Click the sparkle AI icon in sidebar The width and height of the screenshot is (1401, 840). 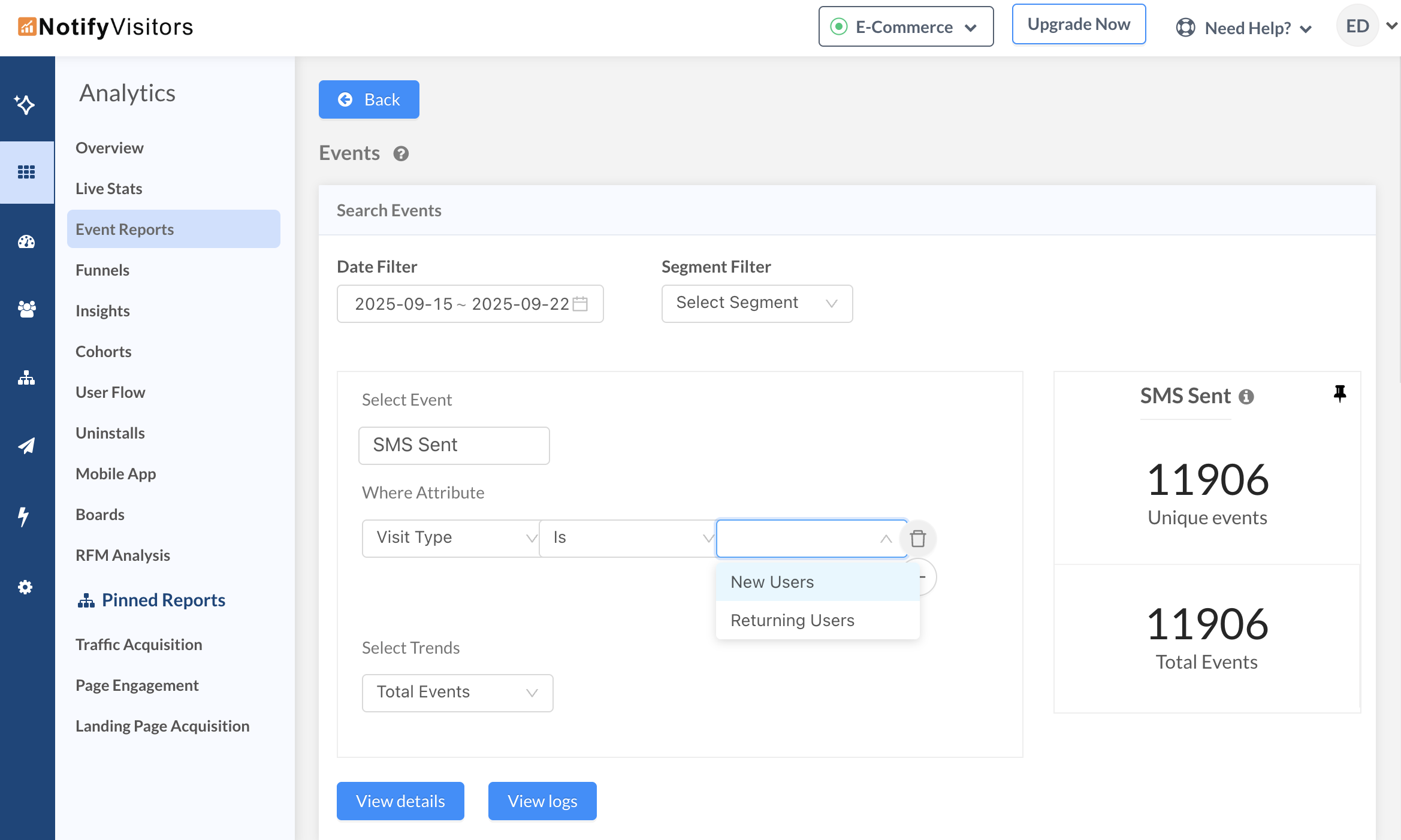tap(25, 104)
